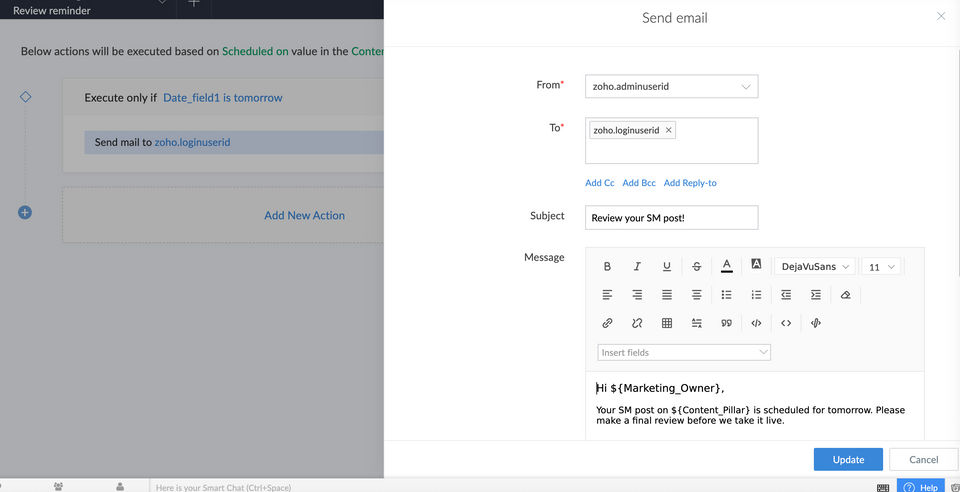Open the Insert fields dropdown
960x492 pixels.
684,352
